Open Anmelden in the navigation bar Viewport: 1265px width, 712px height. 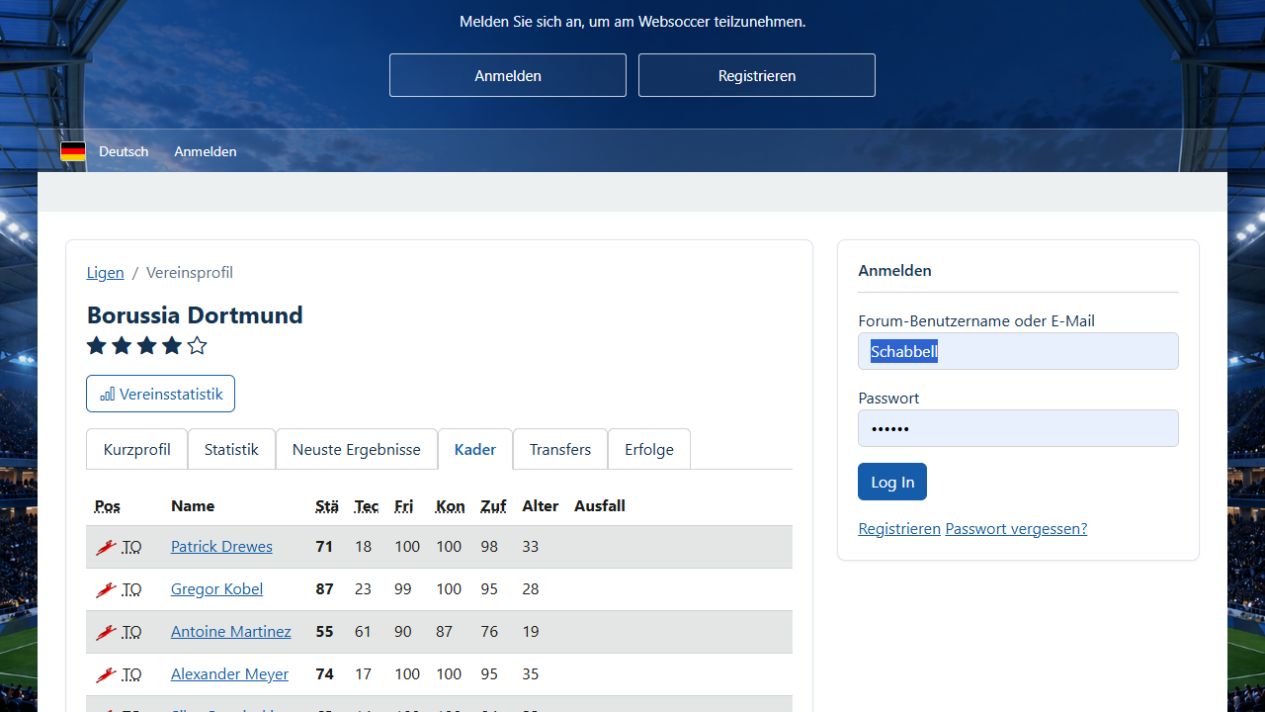[205, 151]
